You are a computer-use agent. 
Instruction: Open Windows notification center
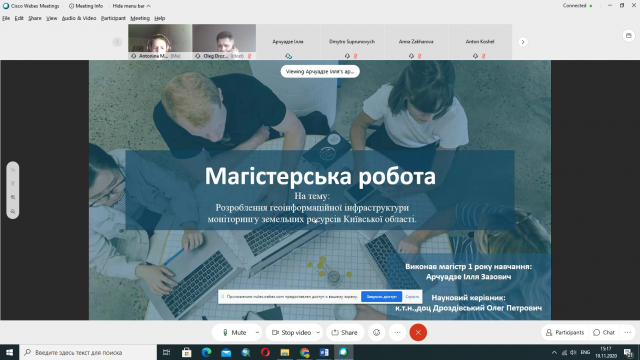coord(629,353)
